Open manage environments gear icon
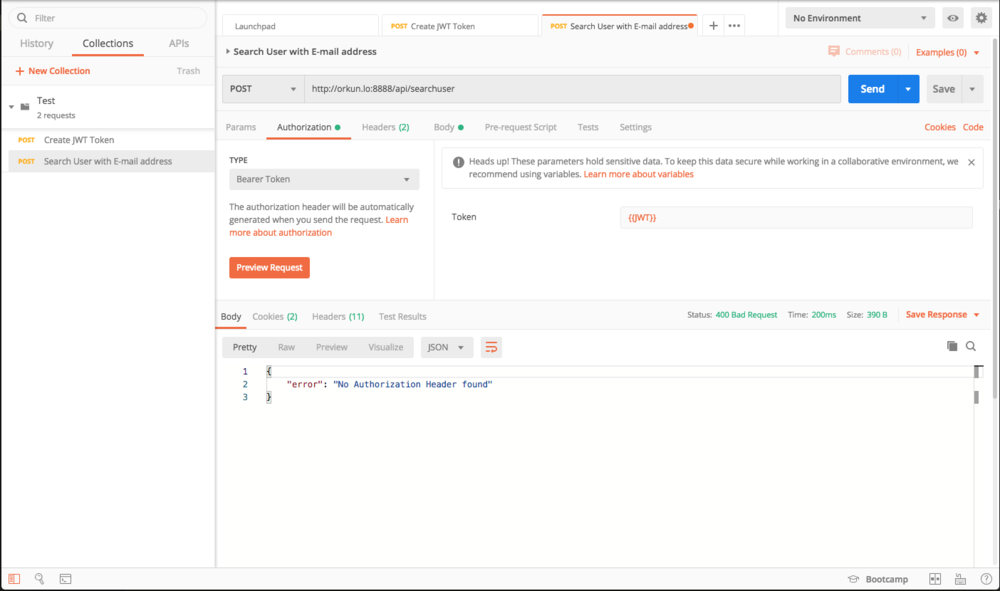Viewport: 1000px width, 591px height. pyautogui.click(x=980, y=18)
